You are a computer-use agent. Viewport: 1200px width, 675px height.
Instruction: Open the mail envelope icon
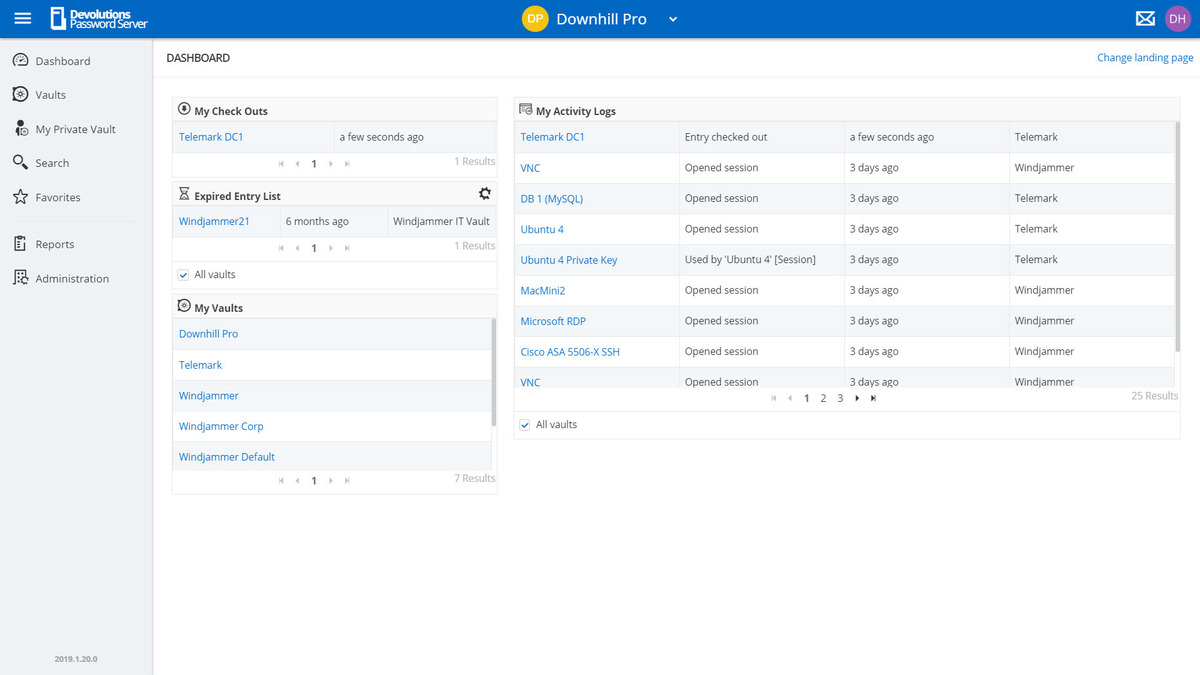pyautogui.click(x=1145, y=19)
